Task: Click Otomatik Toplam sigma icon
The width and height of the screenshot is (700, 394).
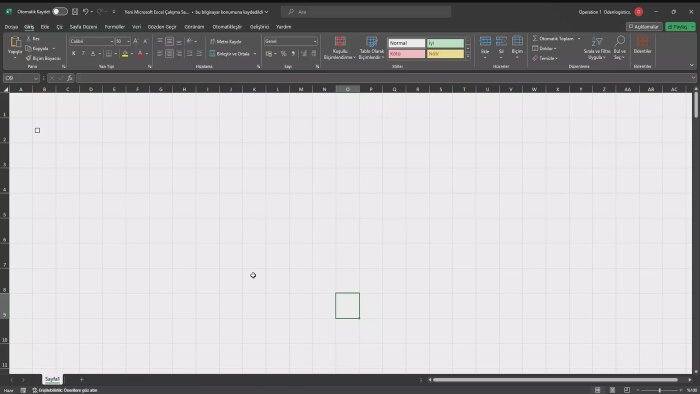Action: pos(535,38)
